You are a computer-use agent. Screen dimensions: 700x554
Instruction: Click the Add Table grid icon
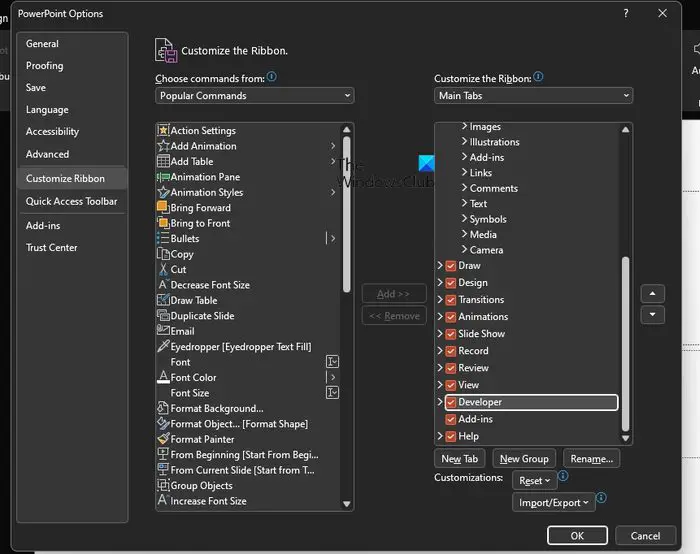[x=163, y=161]
